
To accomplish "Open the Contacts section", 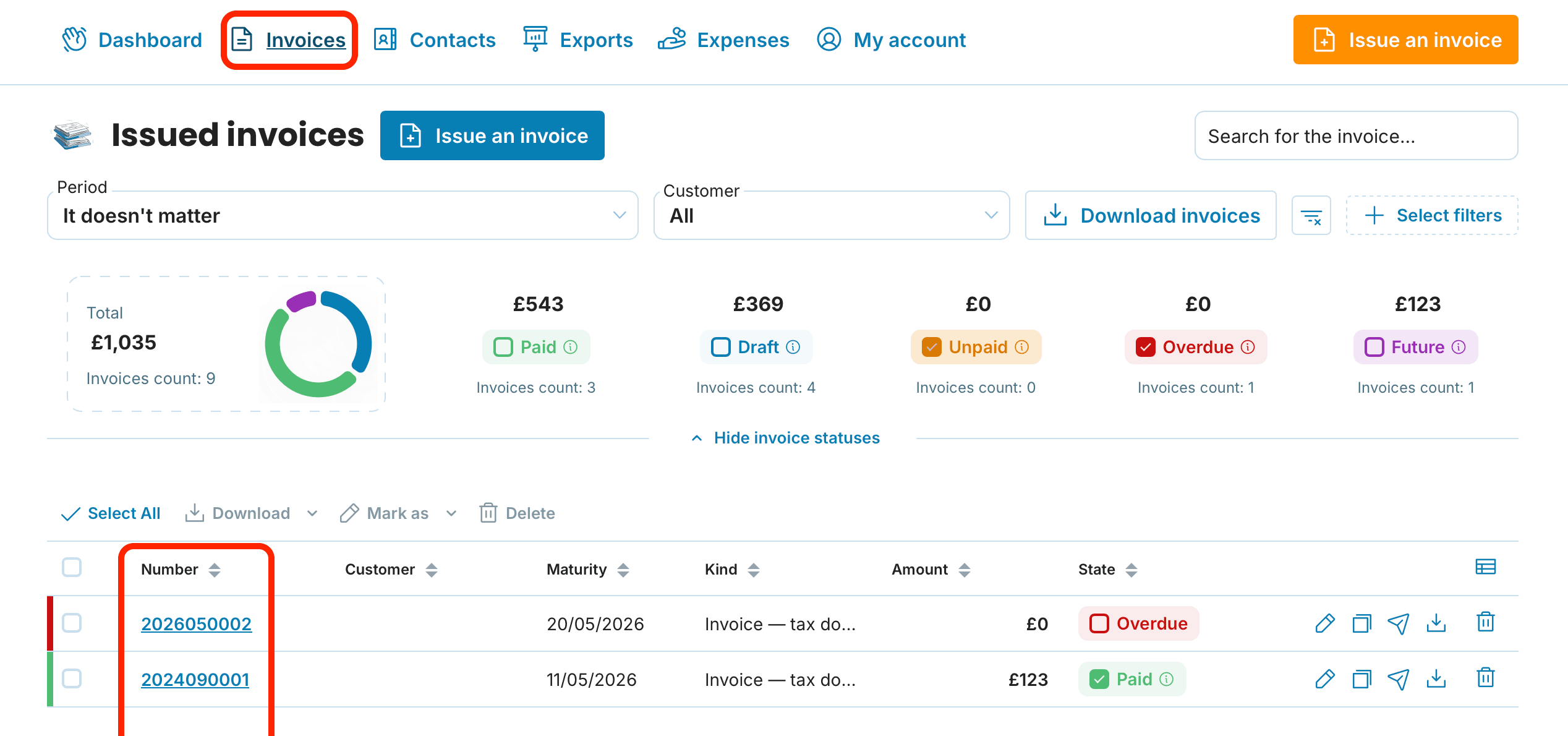I will tap(435, 40).
